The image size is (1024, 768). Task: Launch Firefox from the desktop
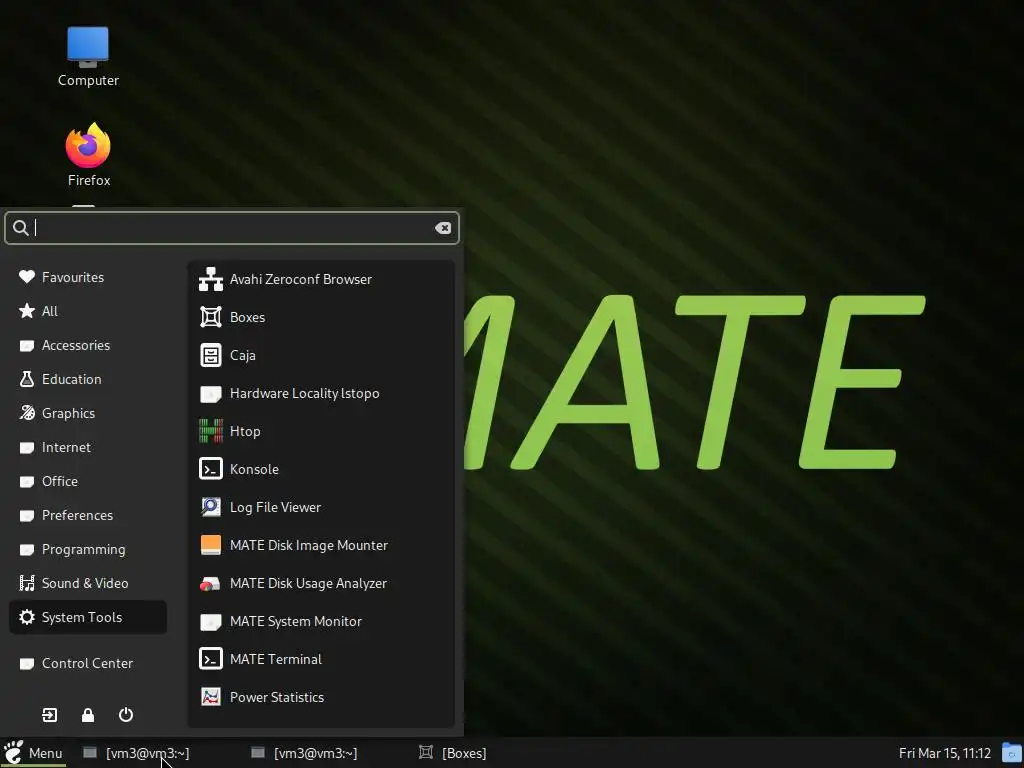pyautogui.click(x=88, y=155)
